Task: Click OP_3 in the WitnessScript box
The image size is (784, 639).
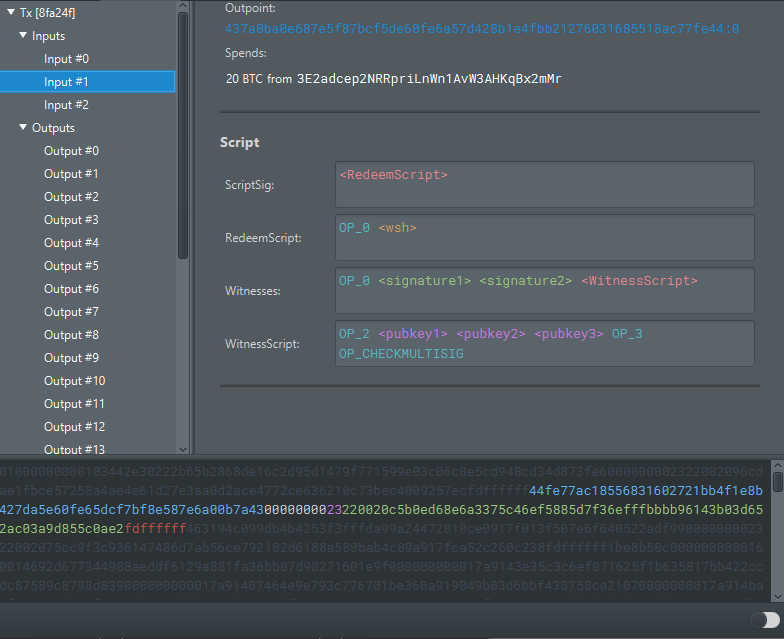Action: (x=628, y=334)
